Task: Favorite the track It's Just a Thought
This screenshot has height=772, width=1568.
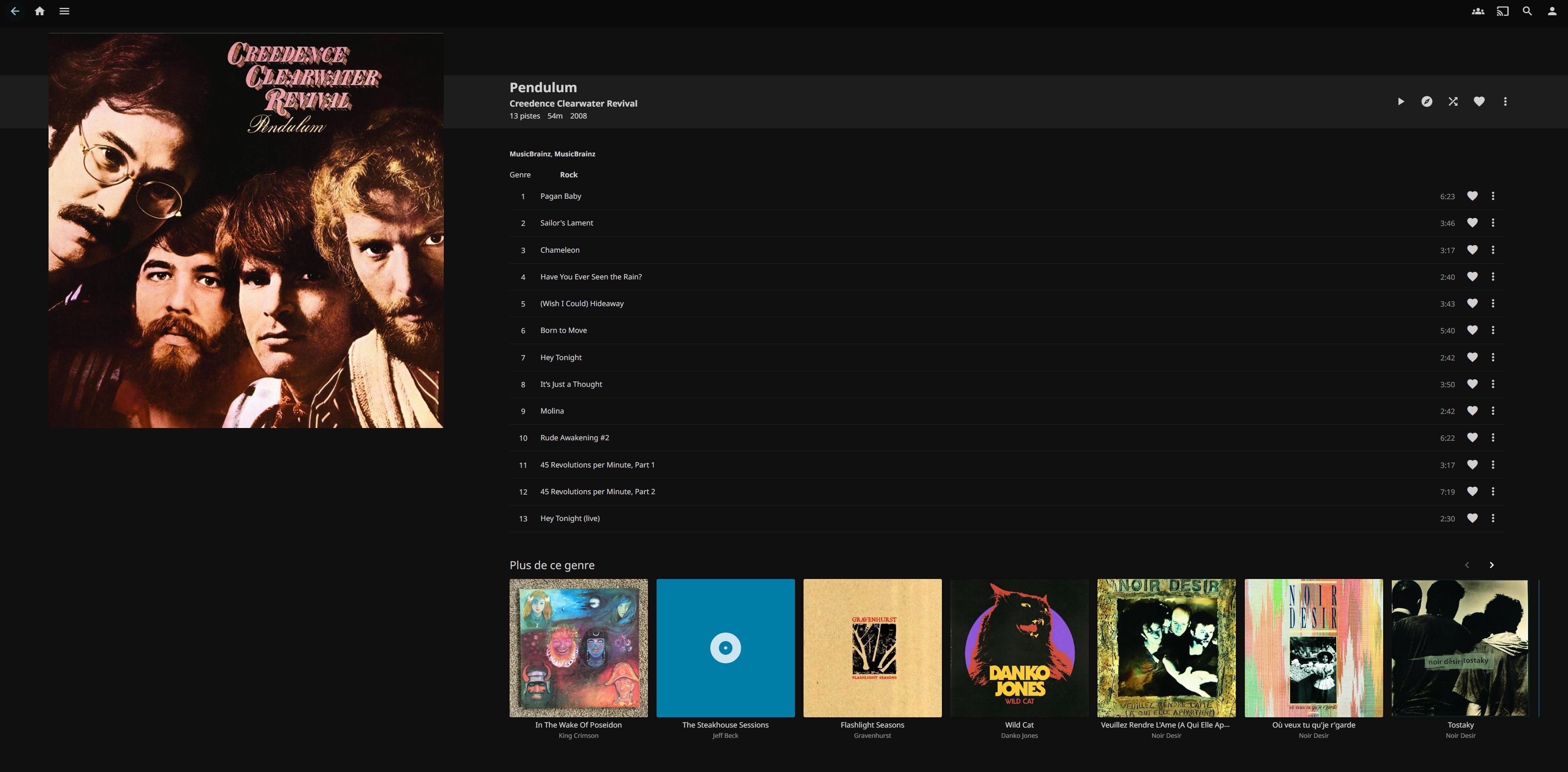Action: click(x=1472, y=384)
